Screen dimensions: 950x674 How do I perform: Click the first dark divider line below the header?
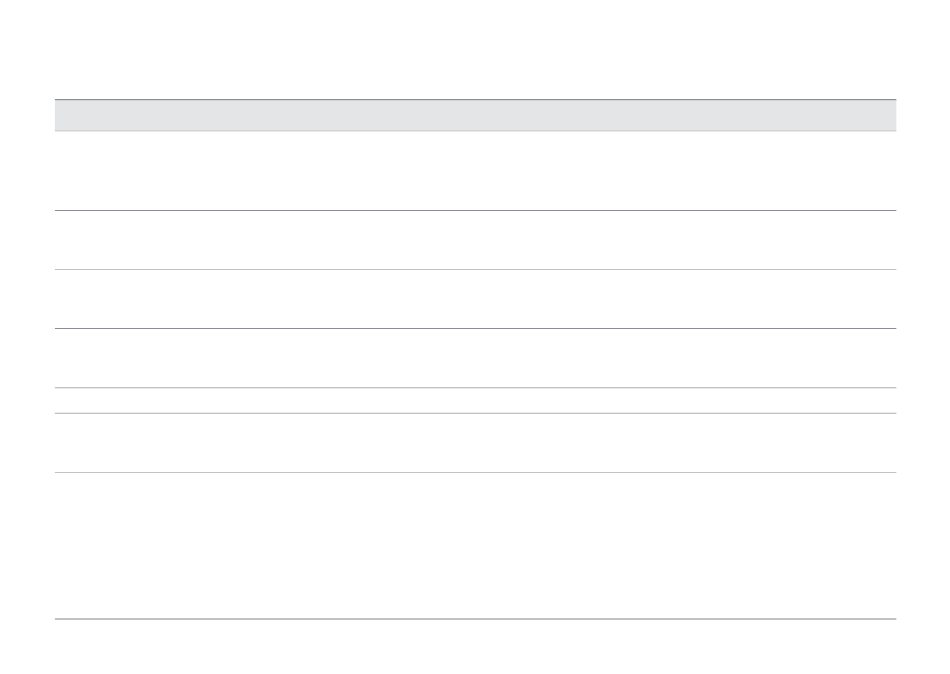click(475, 210)
